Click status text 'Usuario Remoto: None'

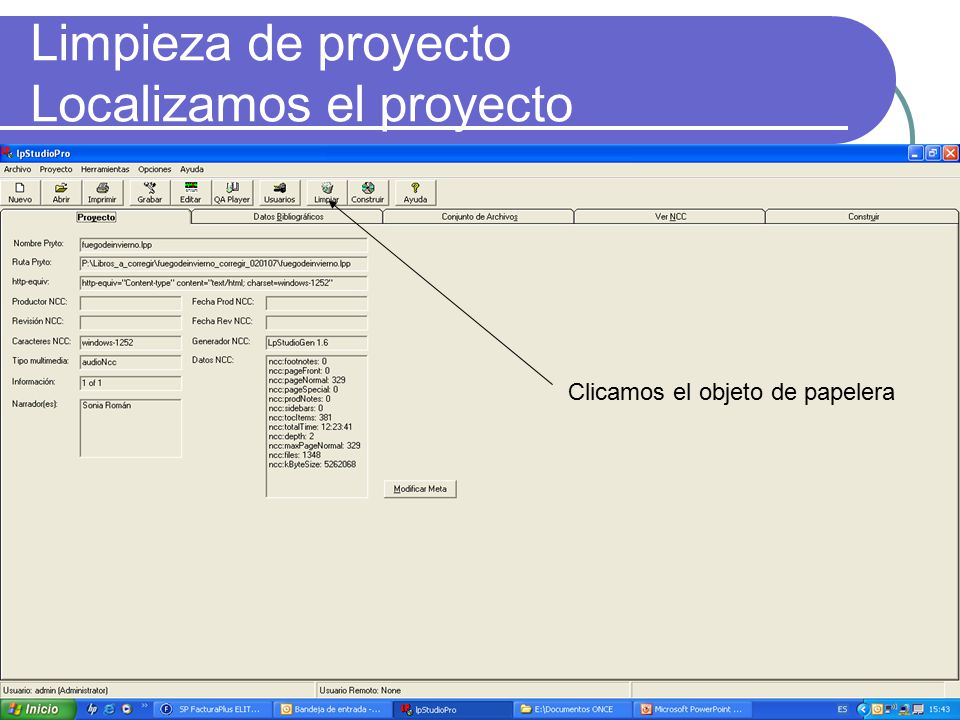tap(360, 691)
